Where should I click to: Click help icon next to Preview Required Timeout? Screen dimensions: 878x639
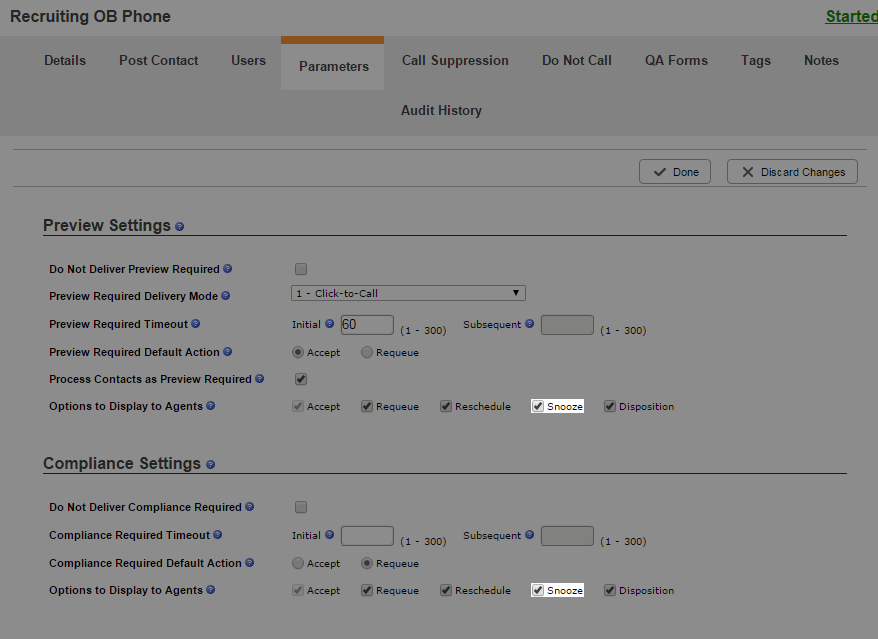(x=195, y=324)
